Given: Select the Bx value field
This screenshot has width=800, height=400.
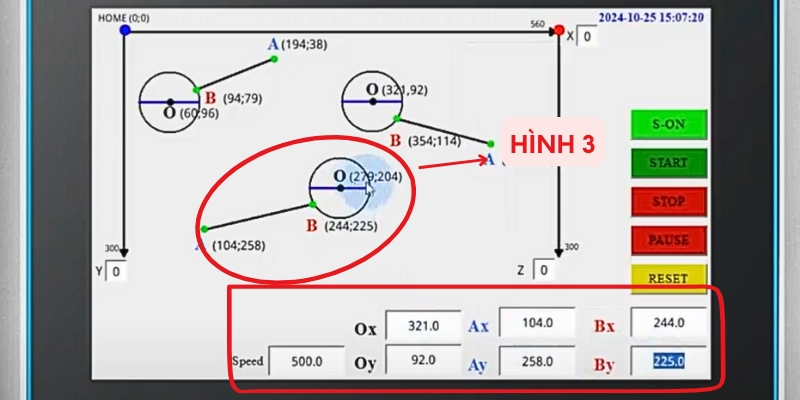Looking at the screenshot, I should (x=668, y=323).
